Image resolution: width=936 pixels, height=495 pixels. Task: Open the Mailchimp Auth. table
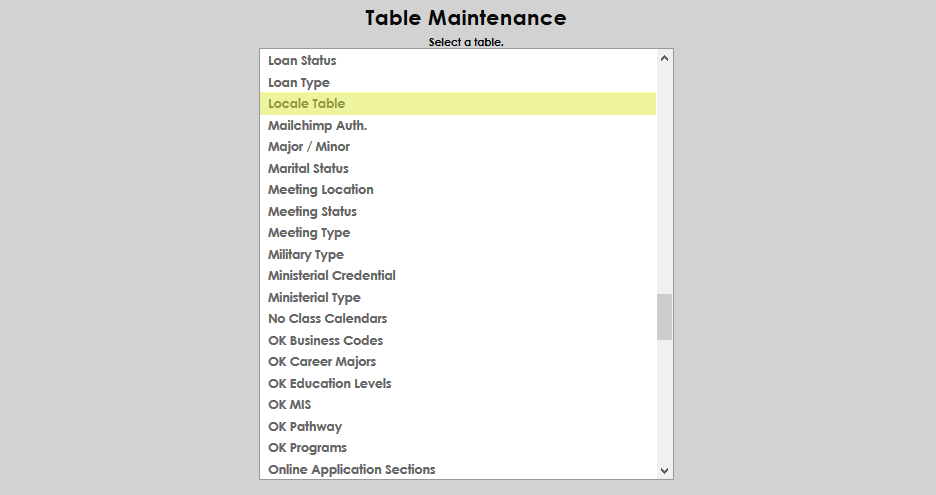point(317,126)
